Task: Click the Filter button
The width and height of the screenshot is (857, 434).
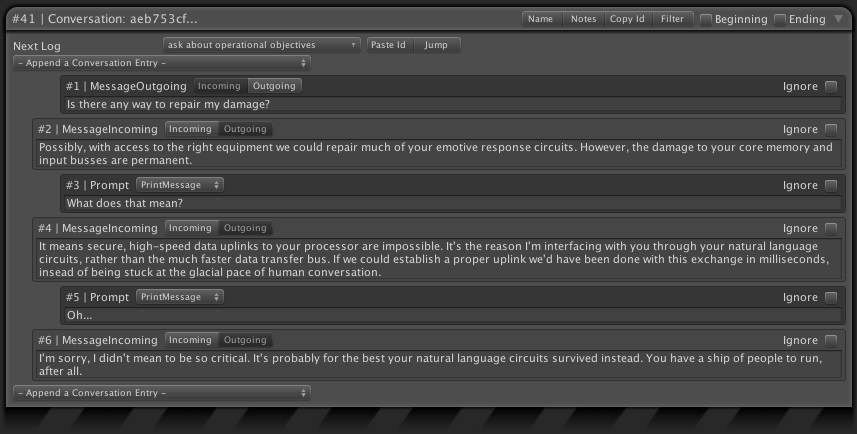Action: click(673, 19)
